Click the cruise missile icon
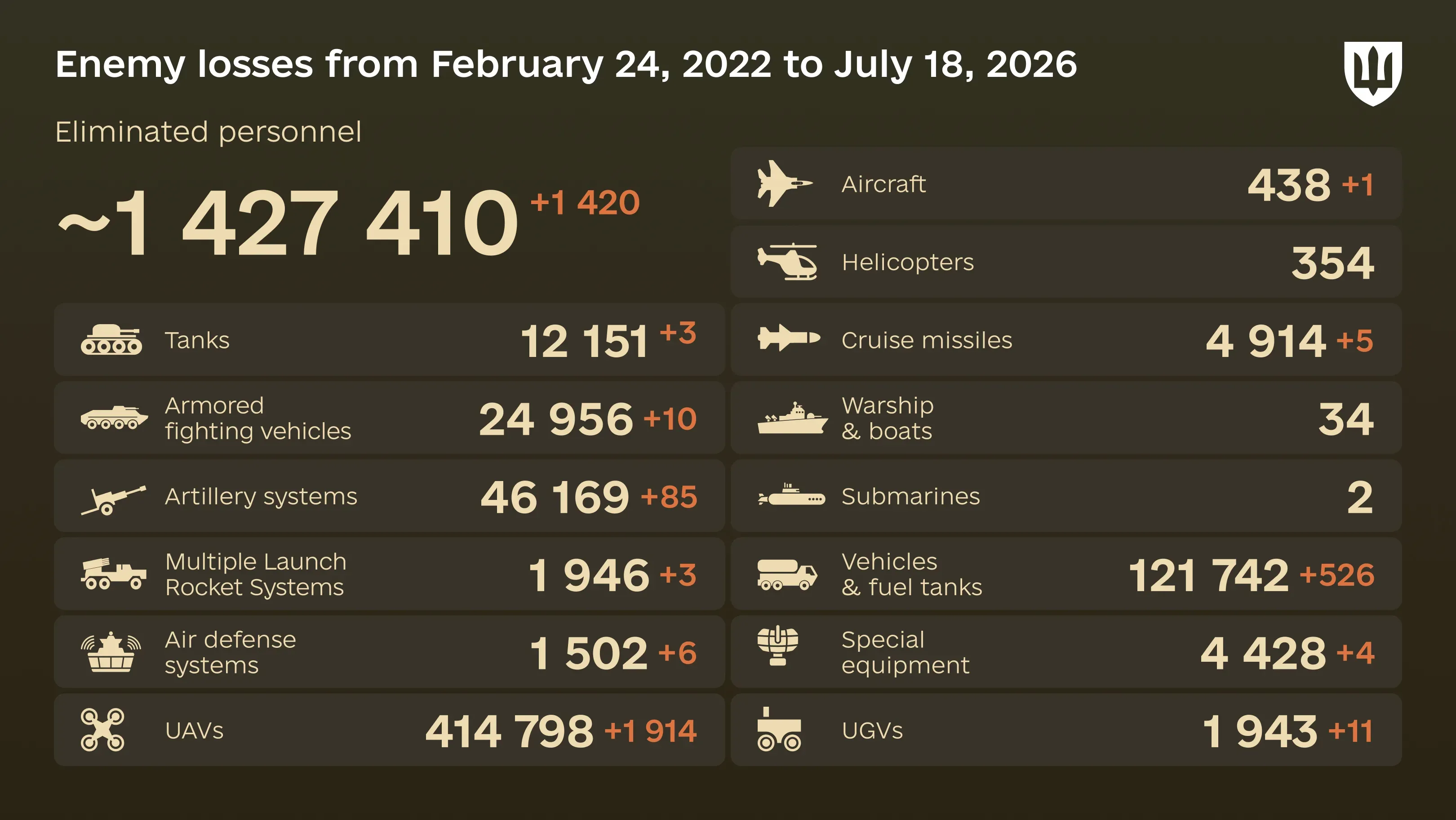 (x=789, y=338)
